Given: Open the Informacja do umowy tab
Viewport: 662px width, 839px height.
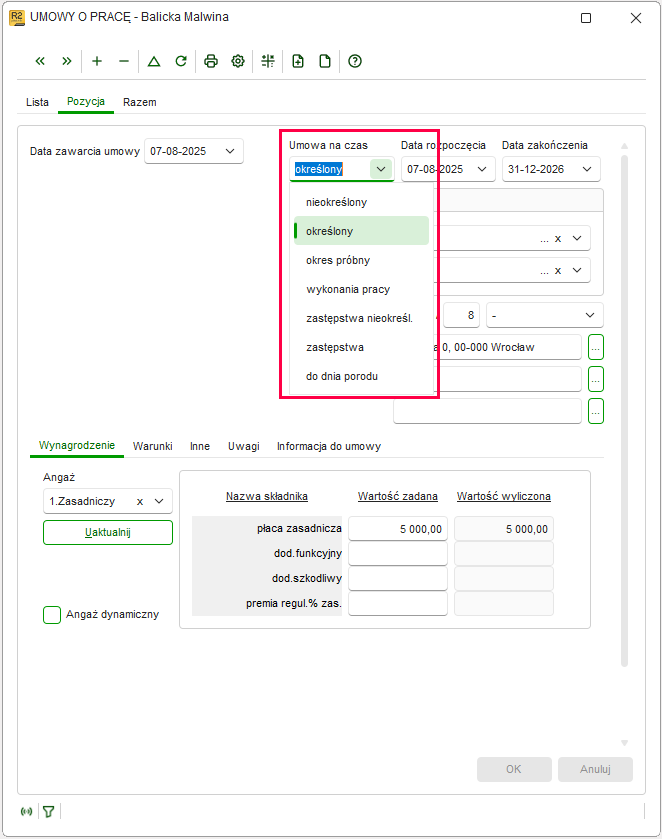Looking at the screenshot, I should 329,446.
